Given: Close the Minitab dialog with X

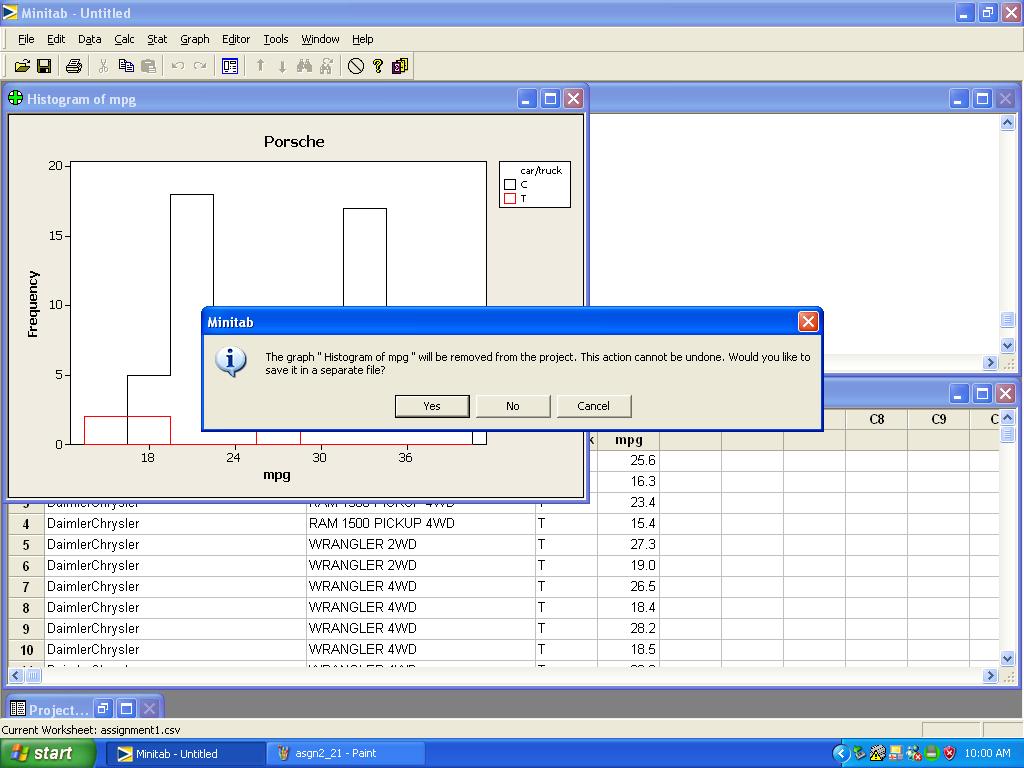Looking at the screenshot, I should point(808,321).
